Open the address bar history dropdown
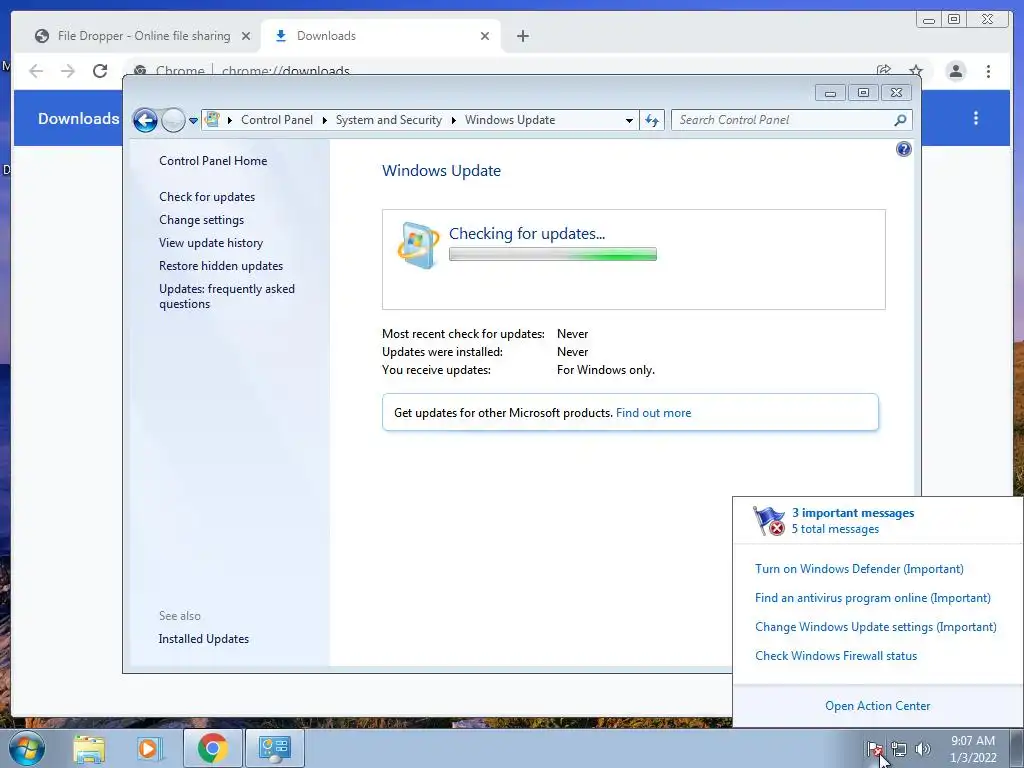Screen dimensions: 1024x768 click(629, 120)
